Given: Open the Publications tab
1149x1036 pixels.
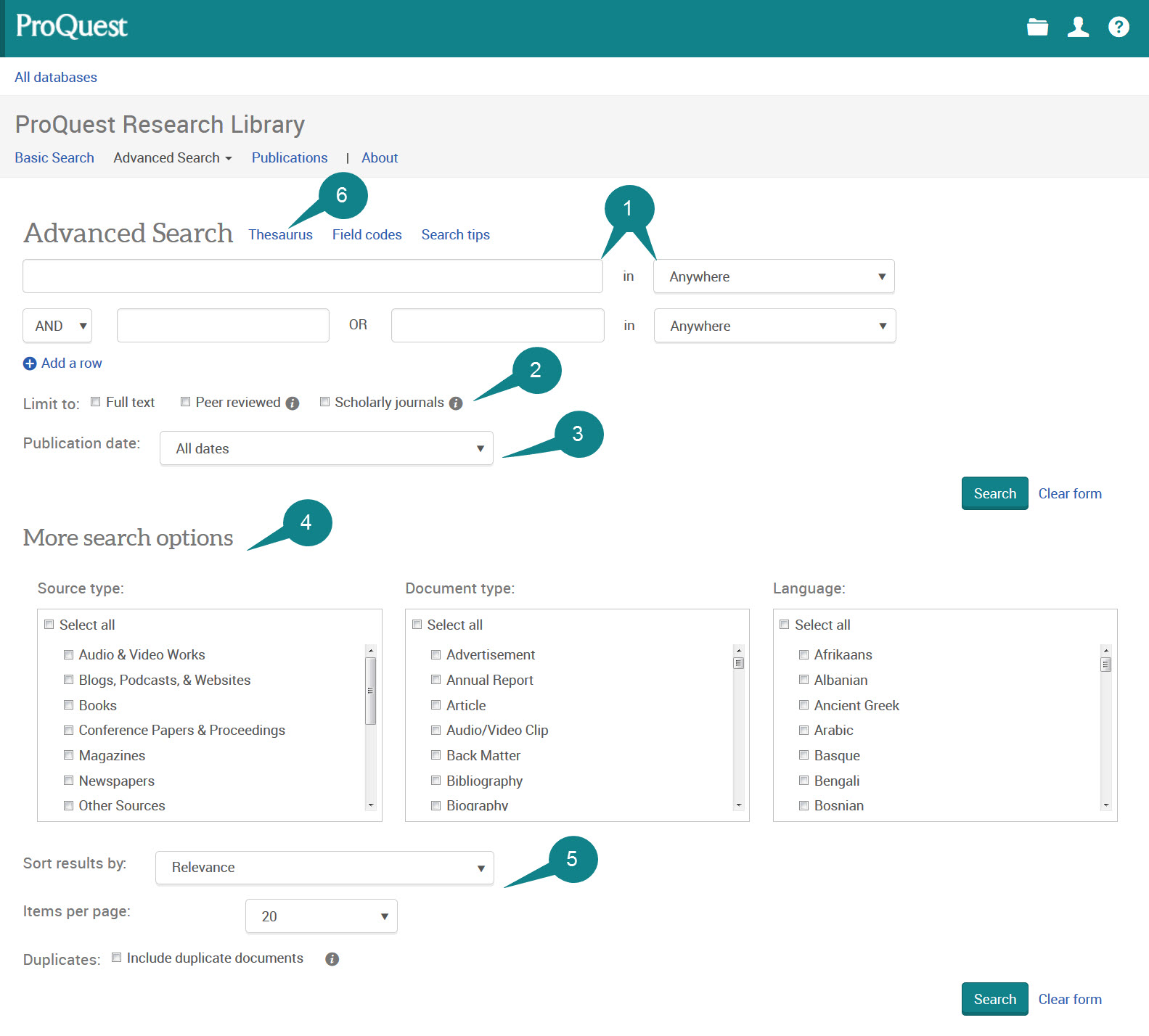Looking at the screenshot, I should pyautogui.click(x=290, y=157).
